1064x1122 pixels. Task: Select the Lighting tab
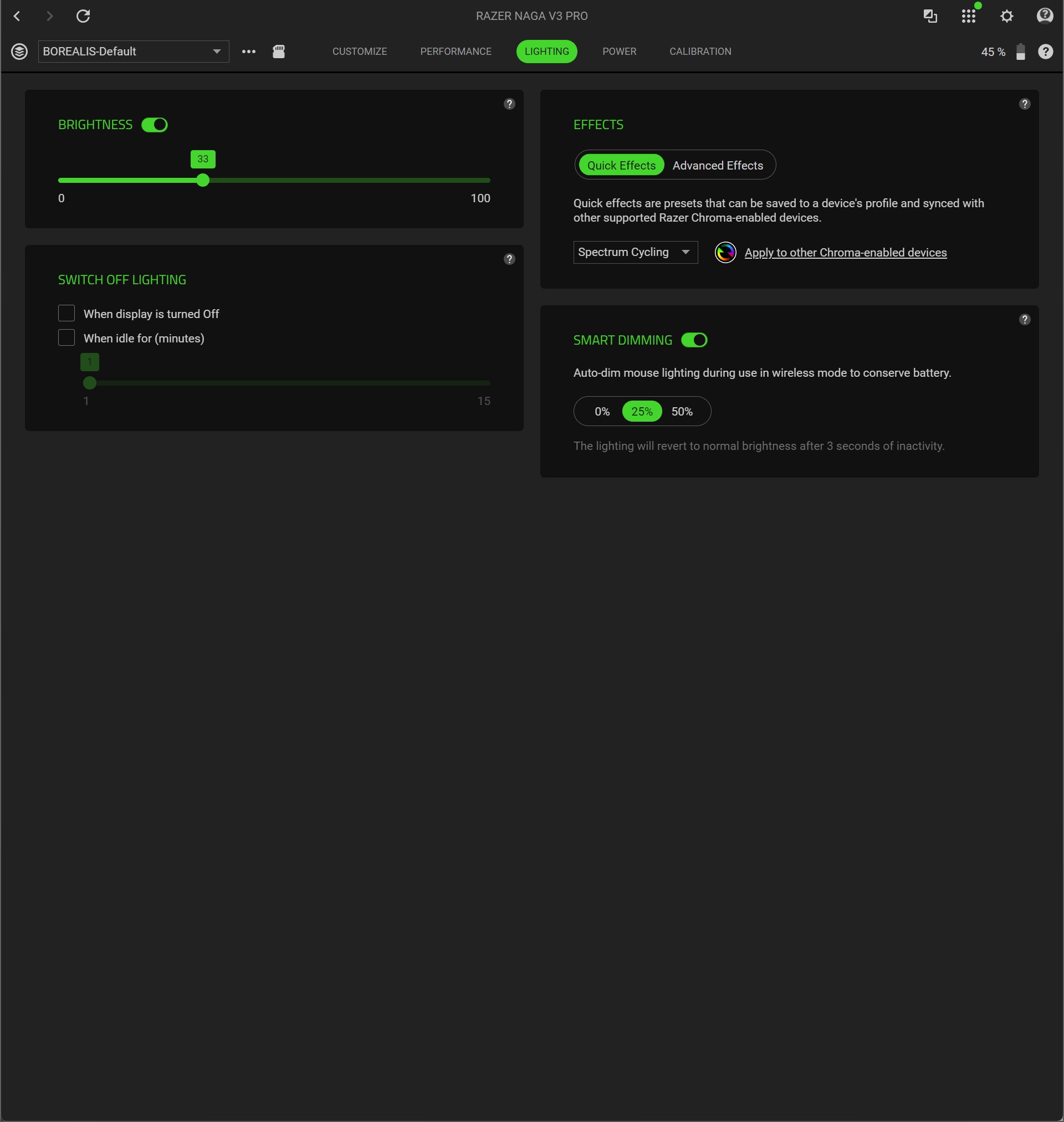(x=547, y=52)
